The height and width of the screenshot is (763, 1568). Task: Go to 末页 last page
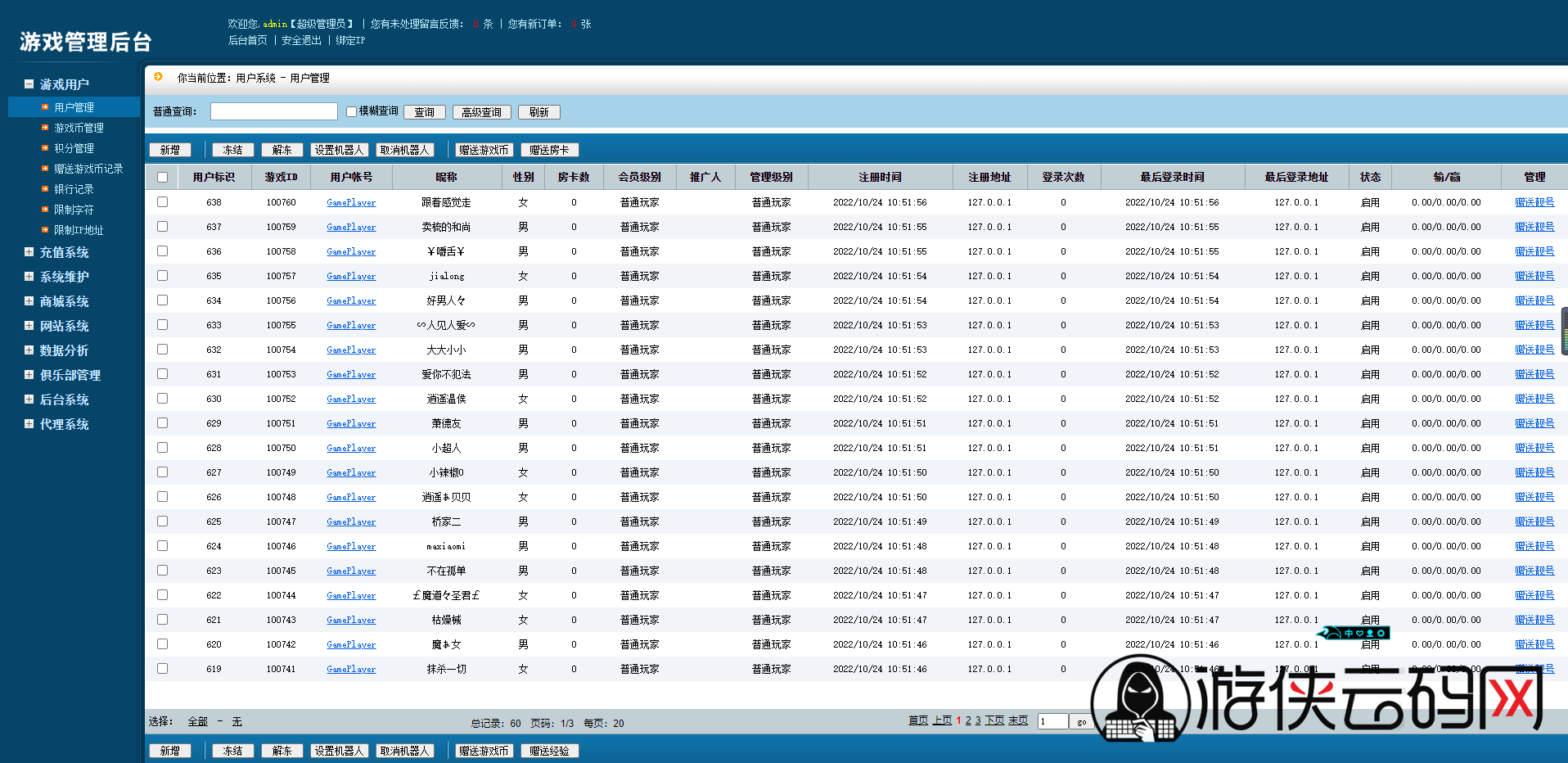pyautogui.click(x=1018, y=720)
